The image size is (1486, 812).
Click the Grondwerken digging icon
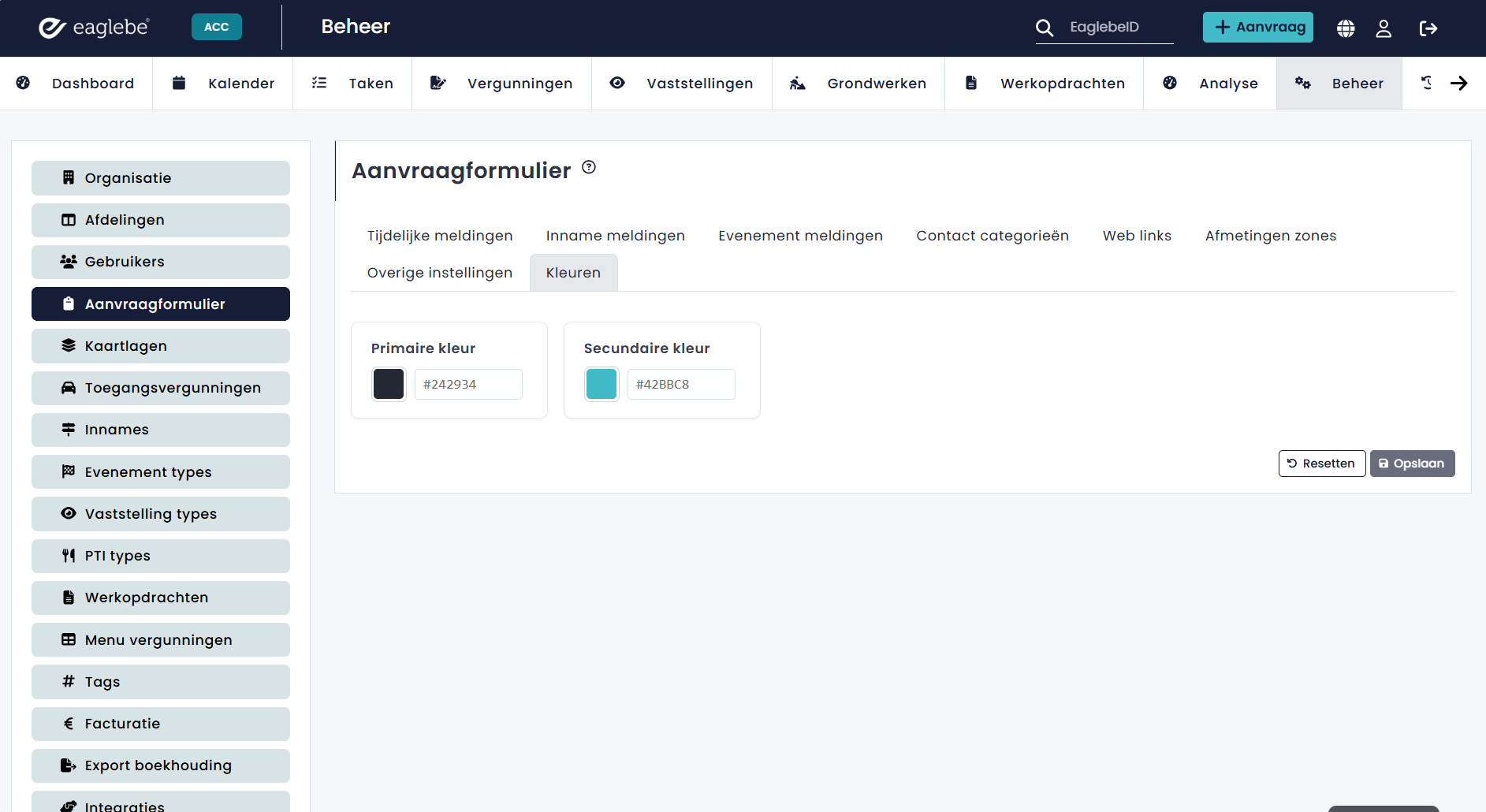click(x=798, y=83)
